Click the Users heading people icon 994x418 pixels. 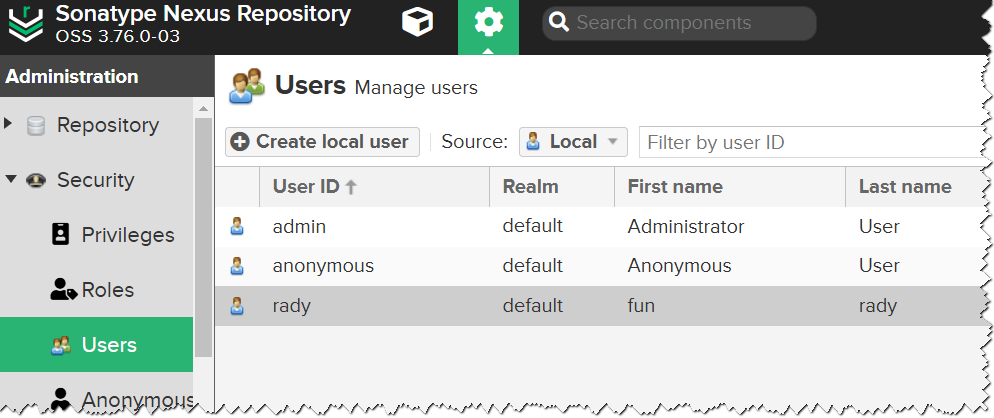(247, 86)
